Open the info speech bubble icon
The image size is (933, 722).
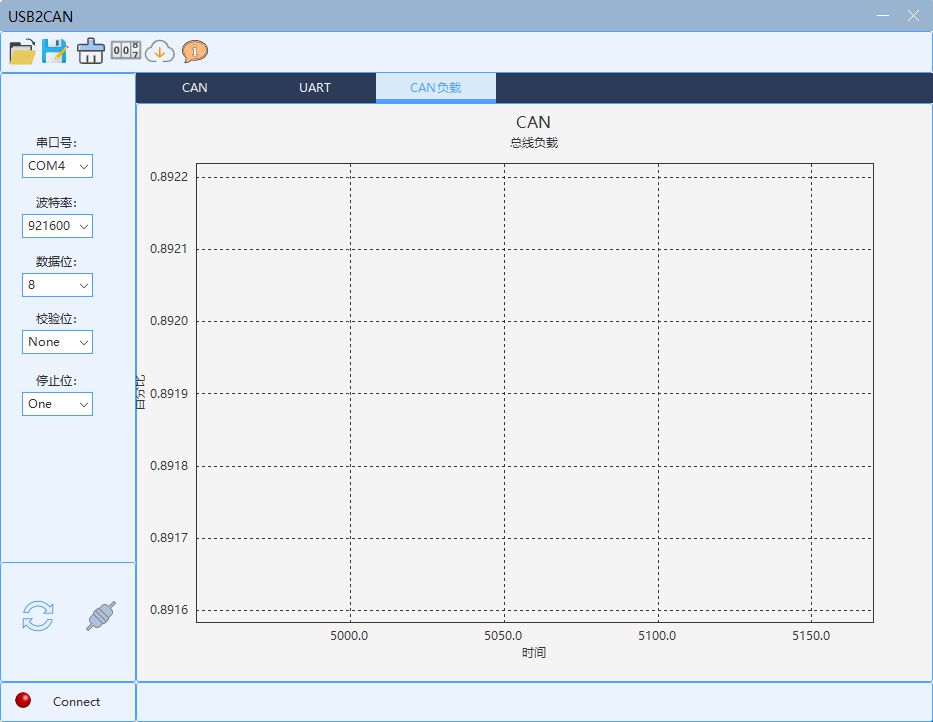pos(195,51)
